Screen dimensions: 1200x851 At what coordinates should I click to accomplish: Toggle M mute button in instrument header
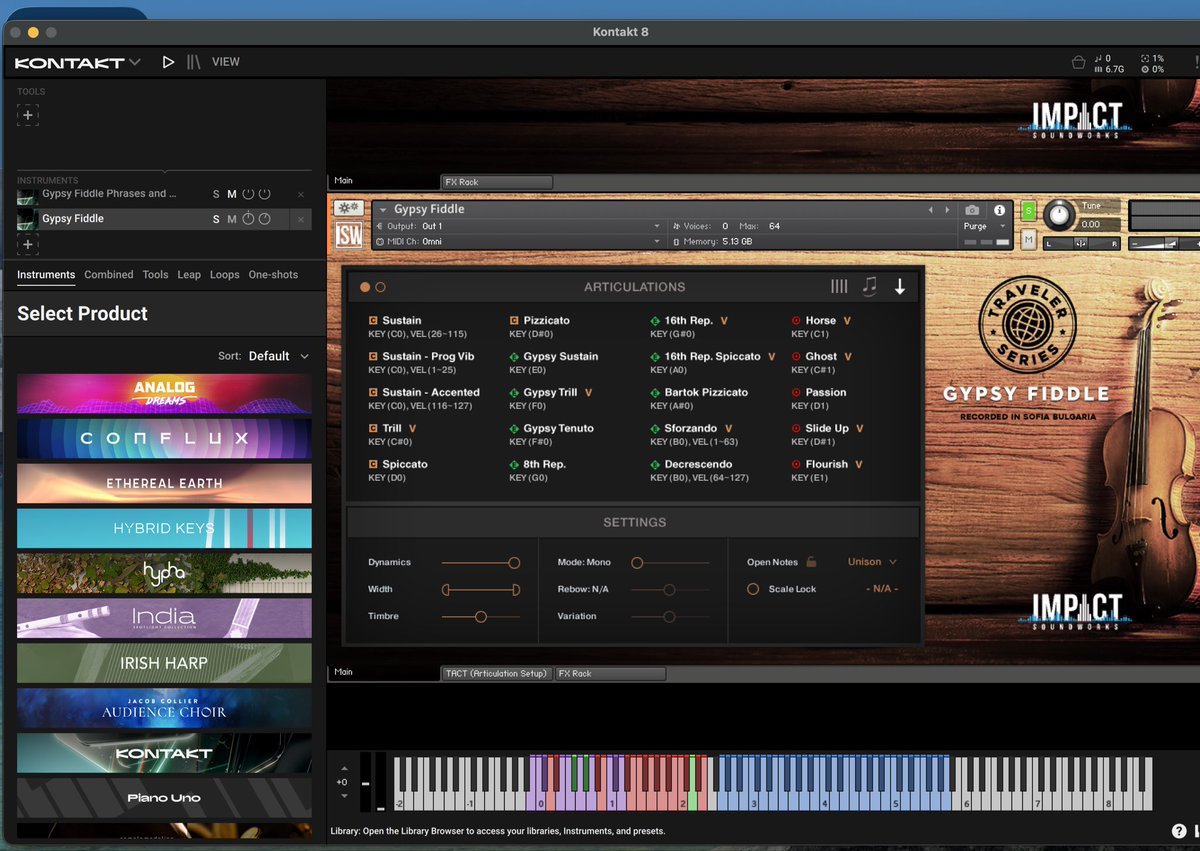(x=1028, y=240)
